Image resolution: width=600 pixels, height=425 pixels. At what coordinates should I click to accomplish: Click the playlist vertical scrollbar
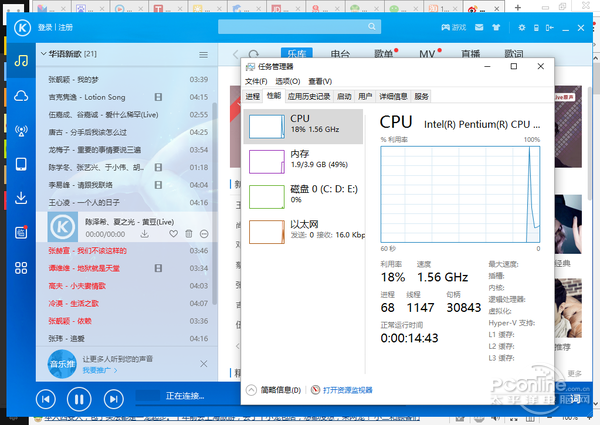click(214, 203)
